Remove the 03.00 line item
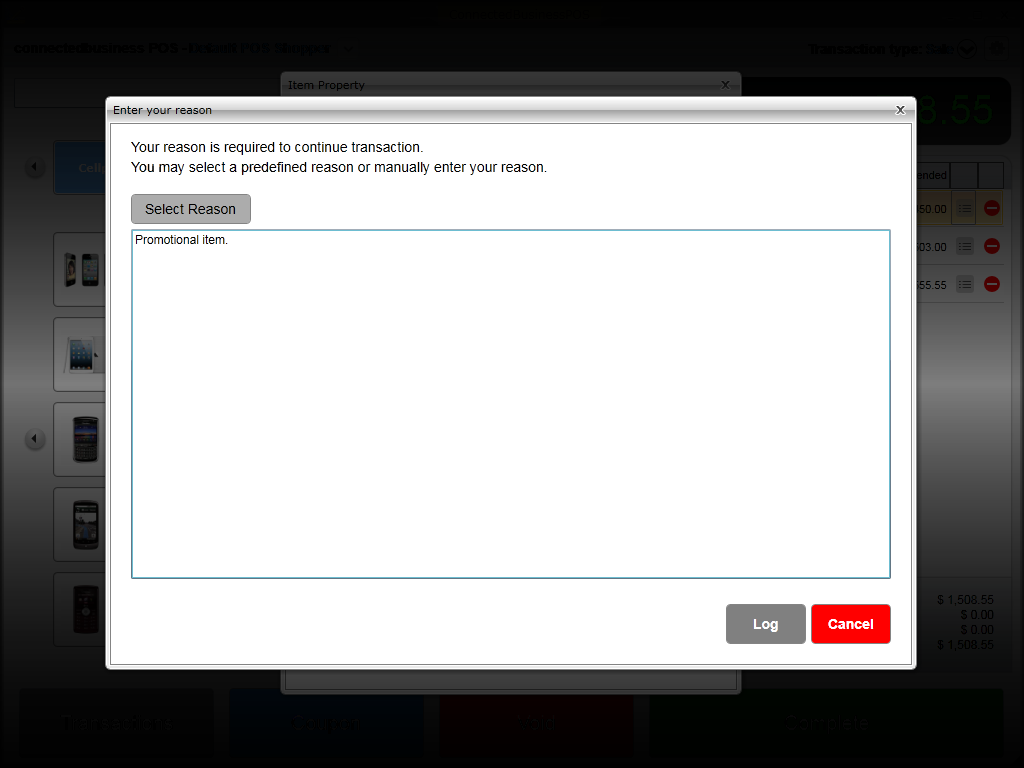Viewport: 1024px width, 768px height. point(991,246)
